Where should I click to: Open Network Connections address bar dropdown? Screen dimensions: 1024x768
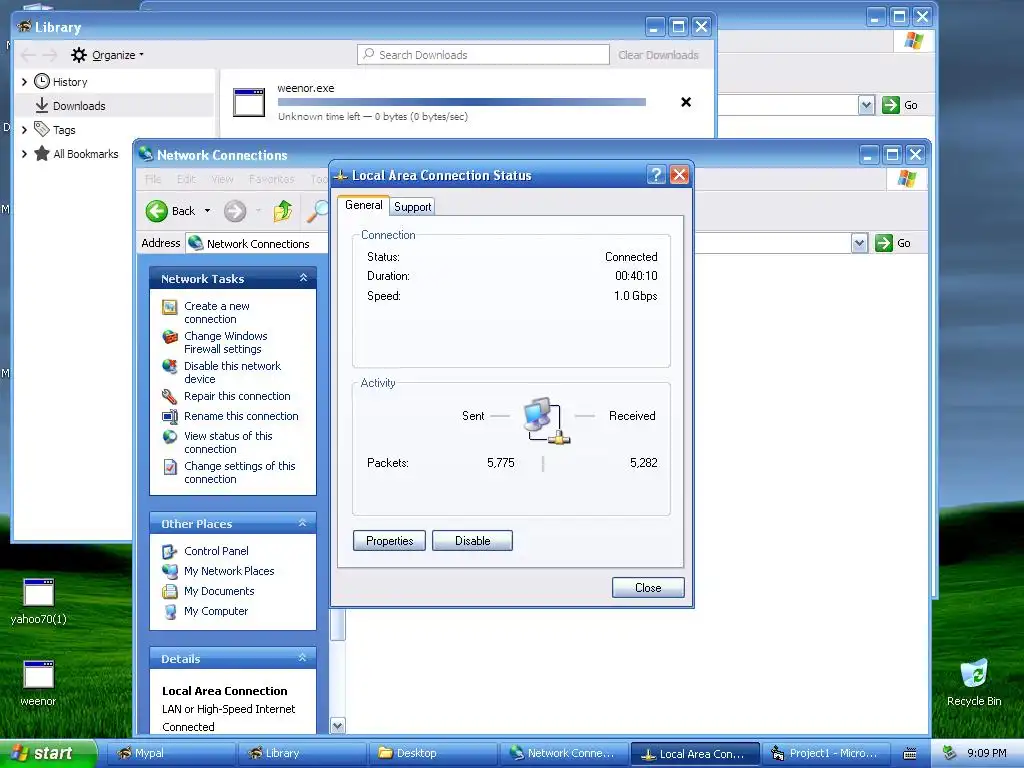[859, 243]
